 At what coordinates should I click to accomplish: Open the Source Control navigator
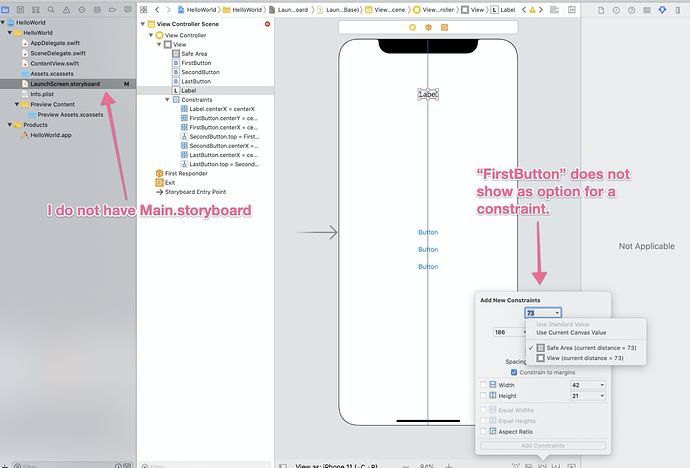[20, 9]
